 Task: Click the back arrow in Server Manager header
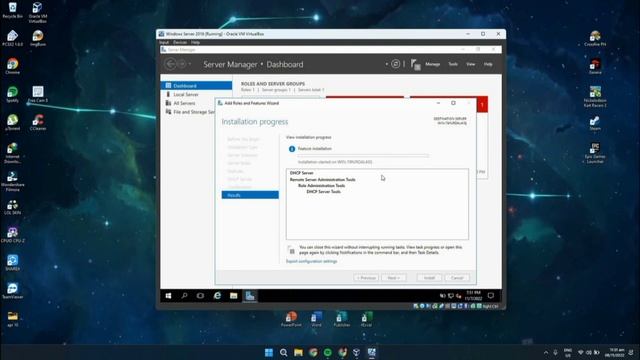tap(170, 64)
